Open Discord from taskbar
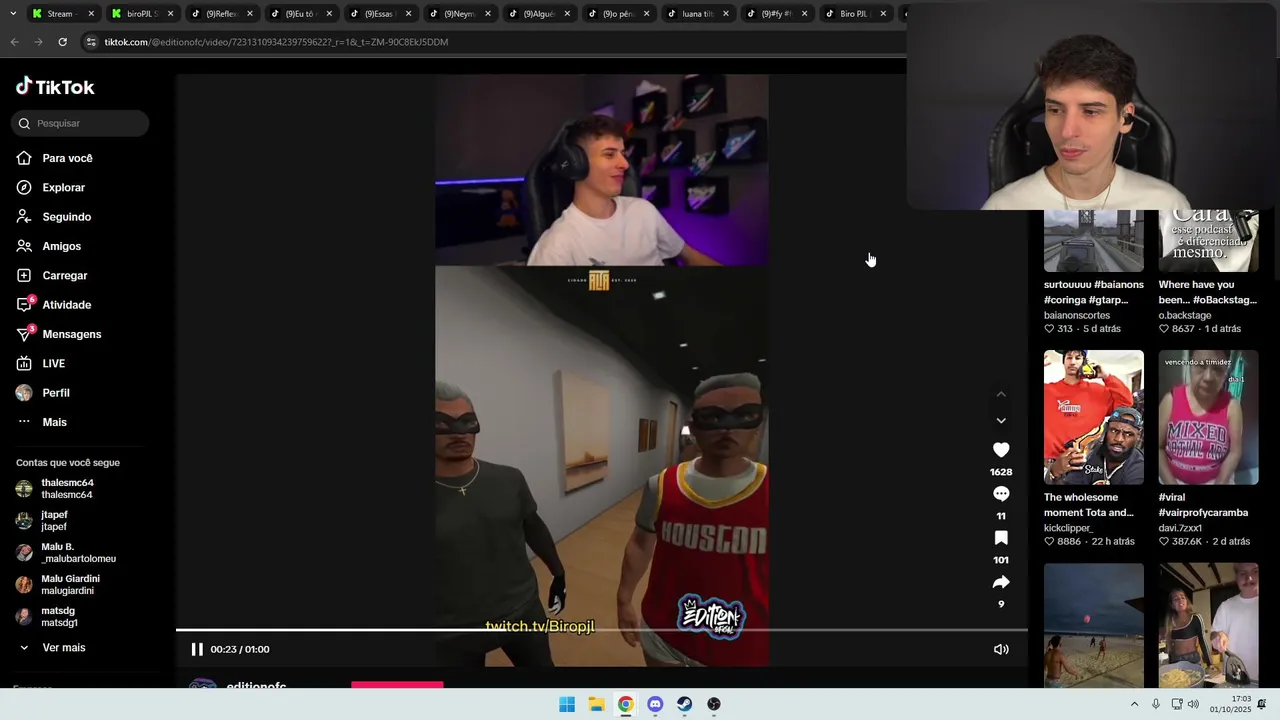This screenshot has height=720, width=1280. tap(655, 704)
